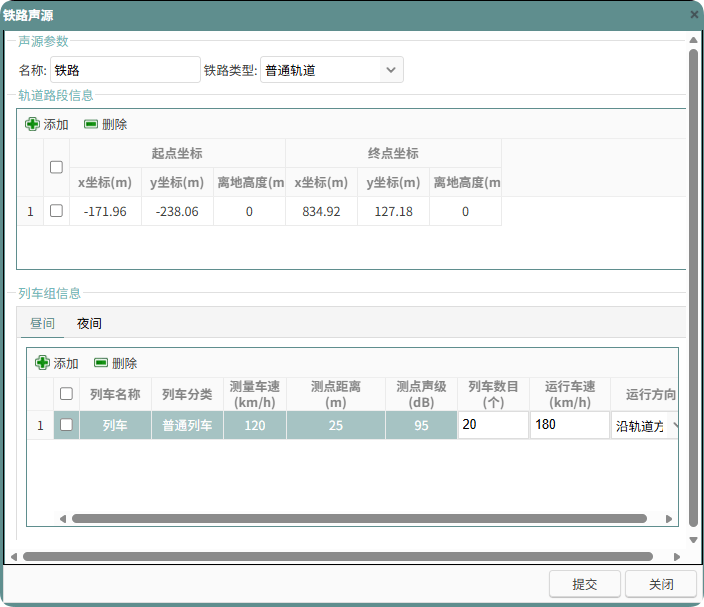
Task: Click the dialog's vertical scrollbar thumb
Action: [x=693, y=290]
